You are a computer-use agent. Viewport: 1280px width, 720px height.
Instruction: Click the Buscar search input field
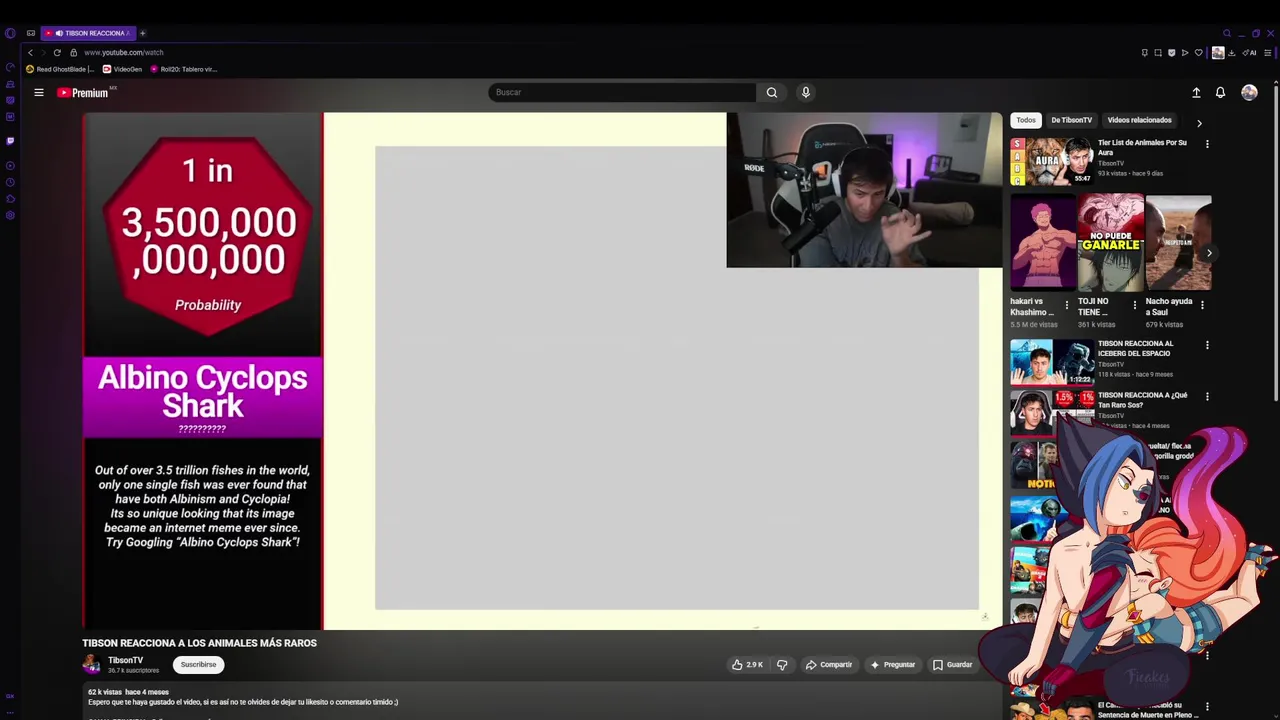pos(622,92)
